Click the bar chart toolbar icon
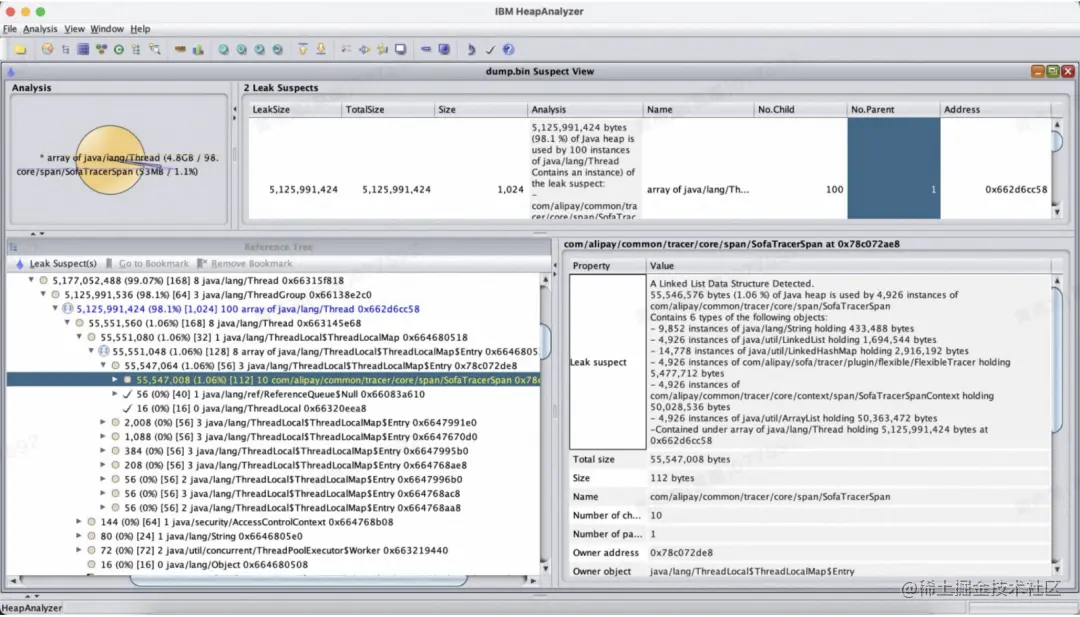The image size is (1080, 617). (x=198, y=50)
